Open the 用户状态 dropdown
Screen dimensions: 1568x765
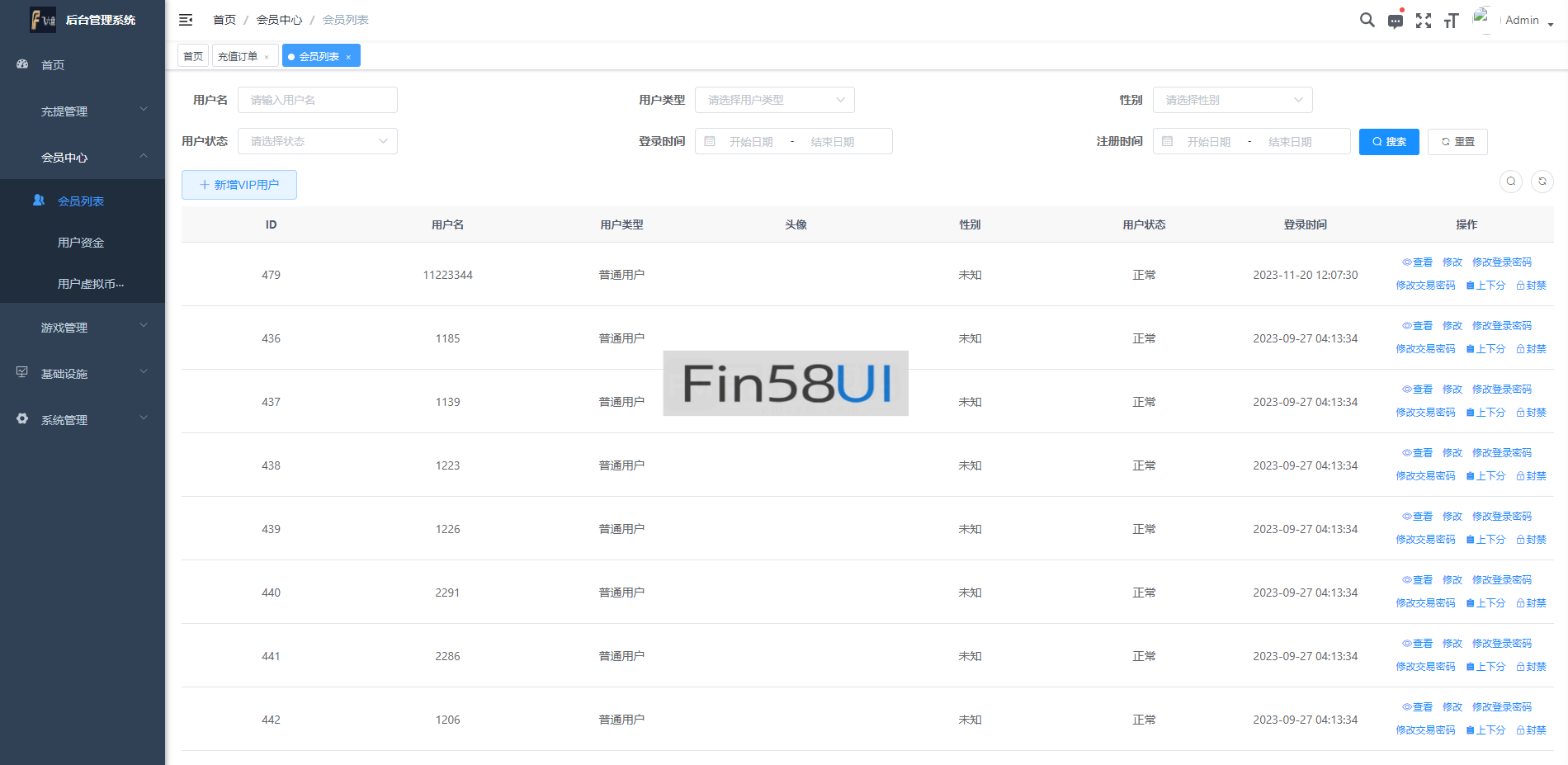[x=317, y=141]
